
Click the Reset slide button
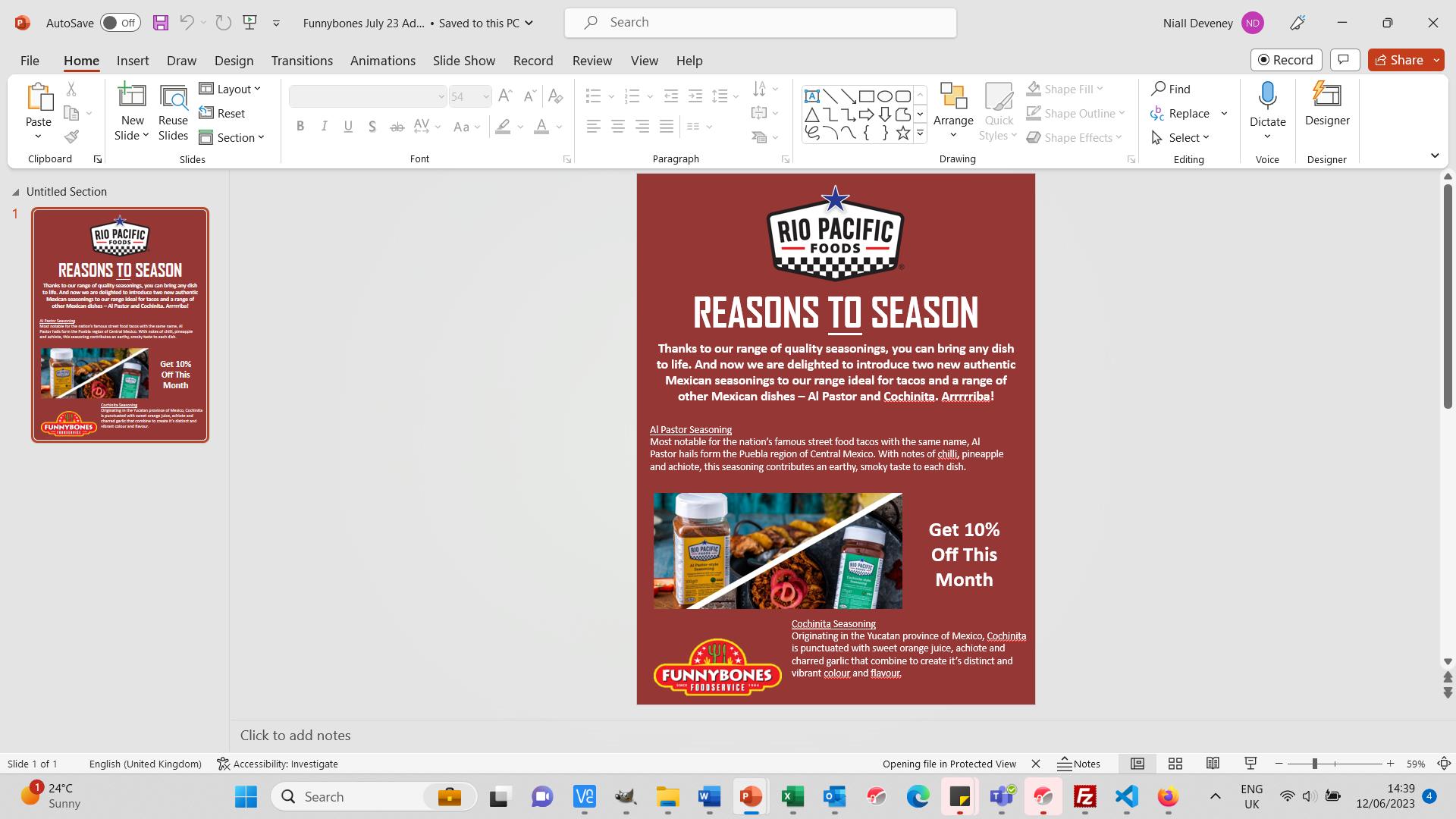click(x=221, y=113)
